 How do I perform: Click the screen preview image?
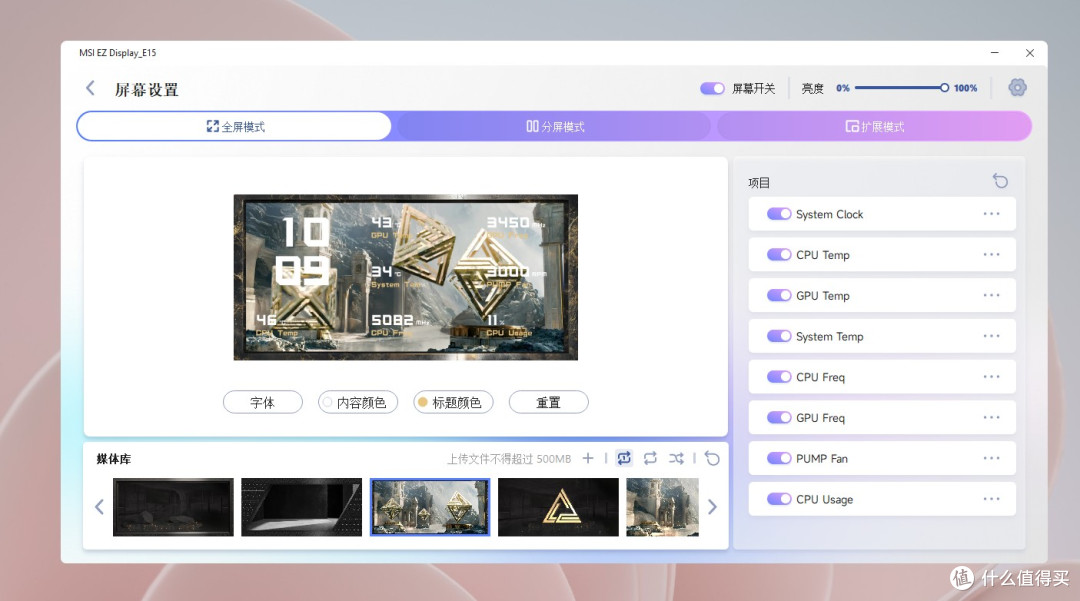point(406,277)
